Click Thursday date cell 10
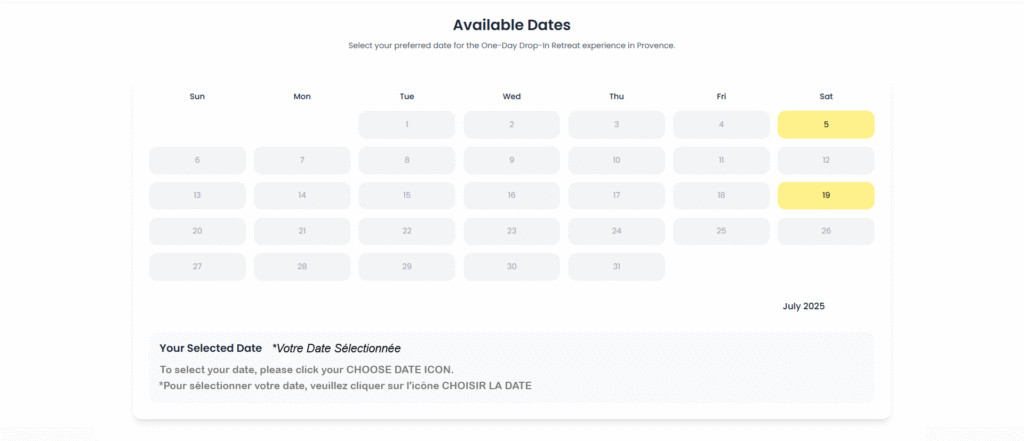1024x441 pixels. (616, 160)
